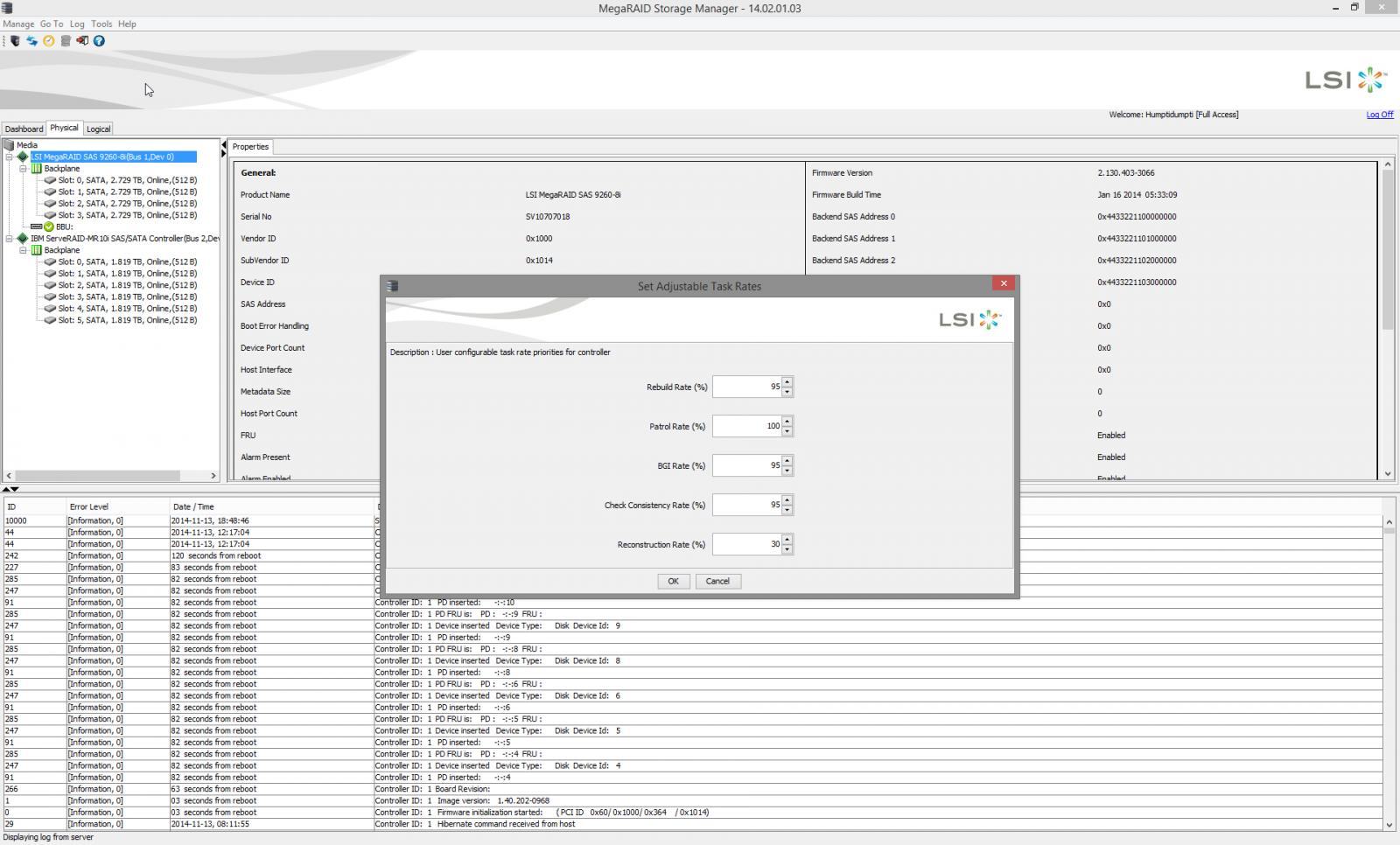The width and height of the screenshot is (1400, 845).
Task: Click the BBU green check icon
Action: point(49,227)
